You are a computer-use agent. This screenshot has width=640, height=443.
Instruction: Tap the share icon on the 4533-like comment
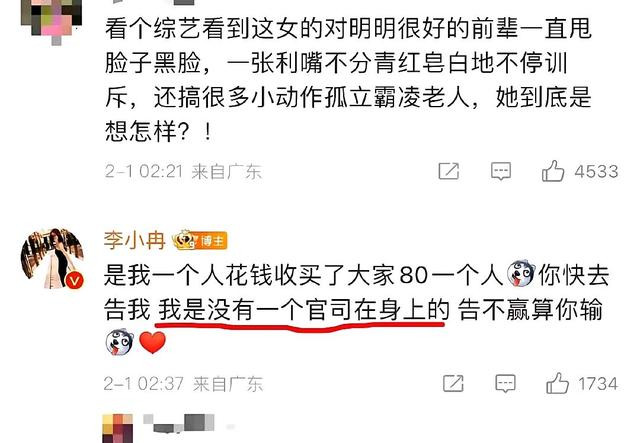[449, 171]
